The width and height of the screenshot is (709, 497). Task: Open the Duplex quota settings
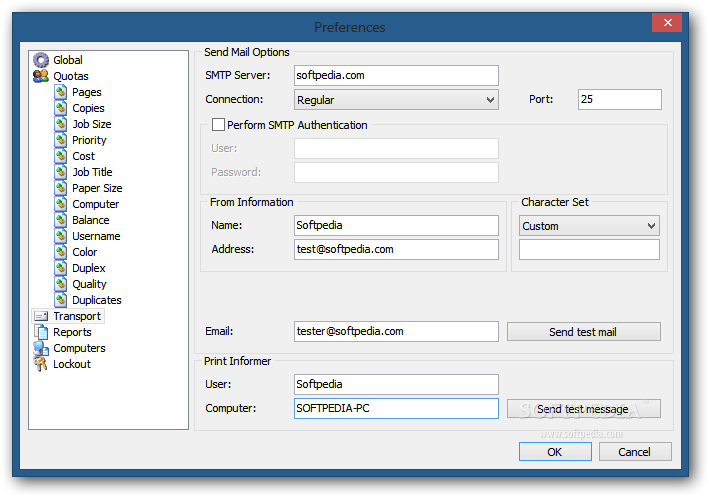point(89,268)
